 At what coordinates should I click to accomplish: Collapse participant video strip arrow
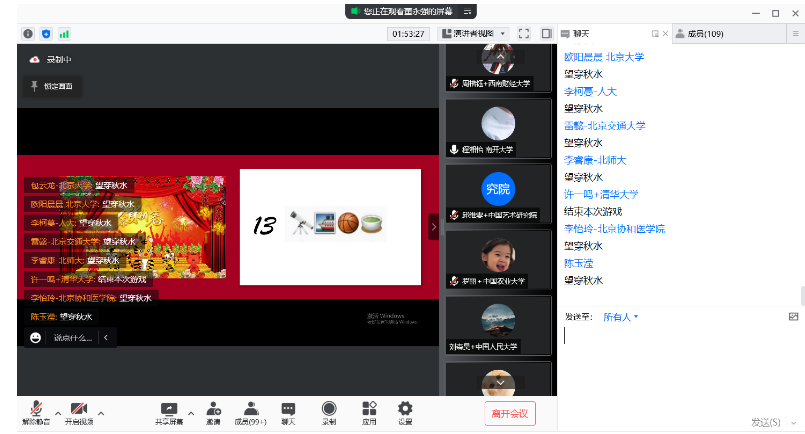[433, 227]
